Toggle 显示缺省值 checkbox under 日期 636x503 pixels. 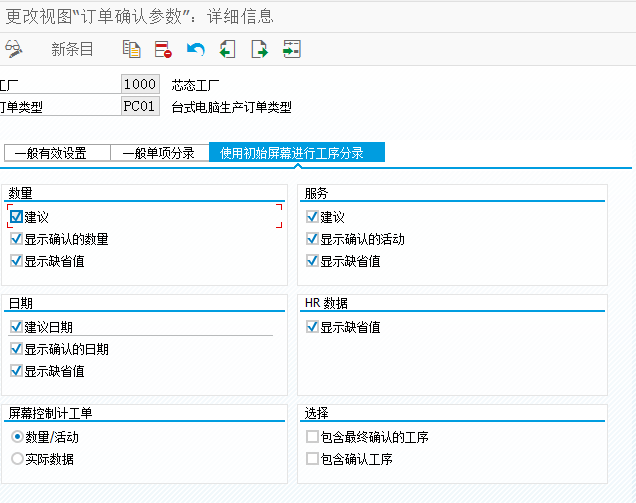(16, 370)
